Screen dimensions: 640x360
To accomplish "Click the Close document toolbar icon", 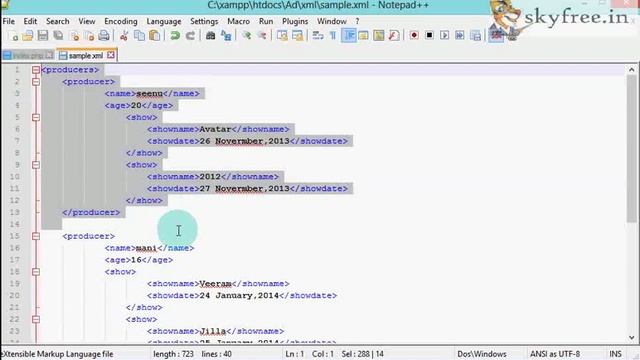I will click(75, 36).
